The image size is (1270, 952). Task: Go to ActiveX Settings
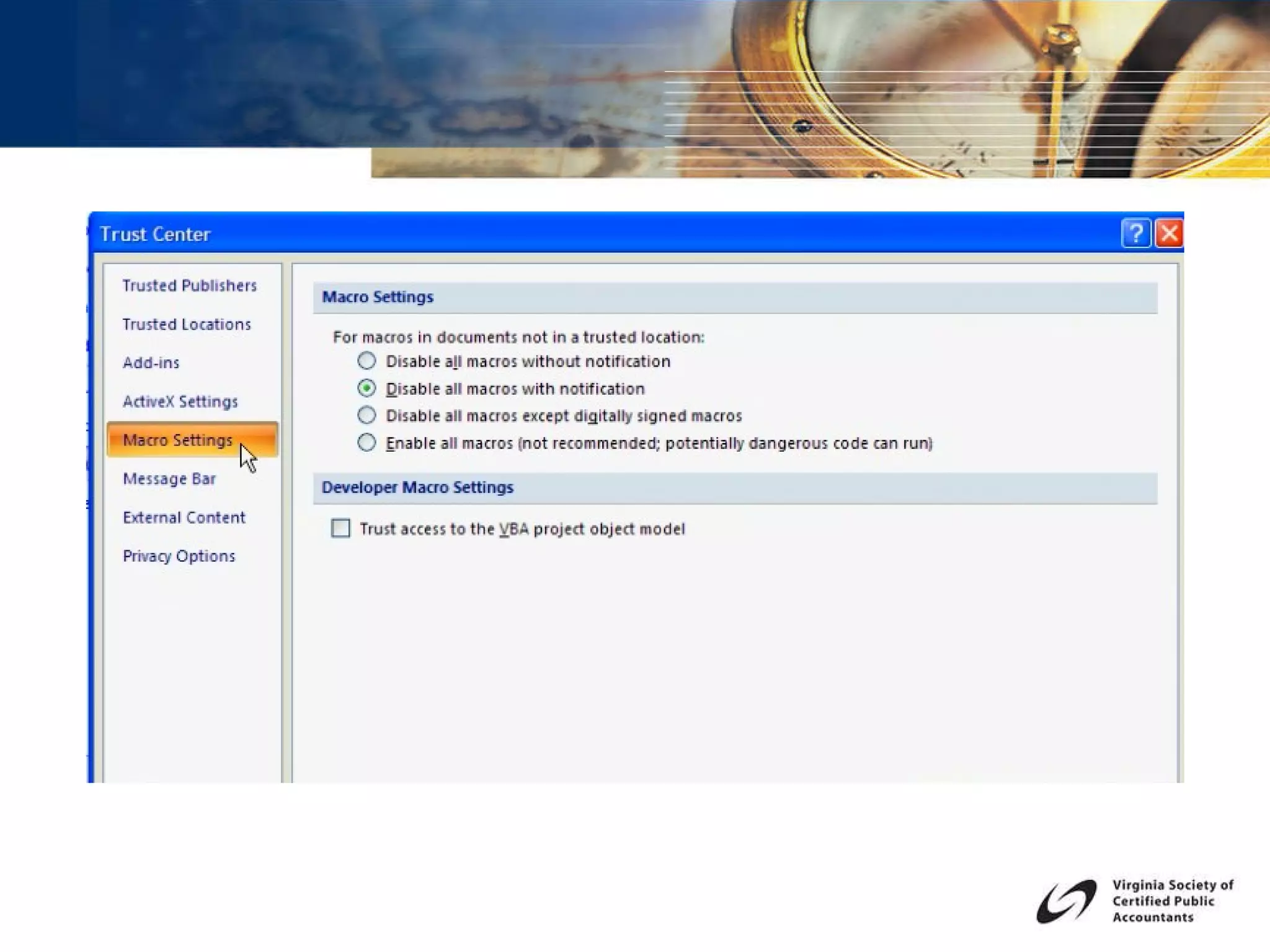click(180, 402)
